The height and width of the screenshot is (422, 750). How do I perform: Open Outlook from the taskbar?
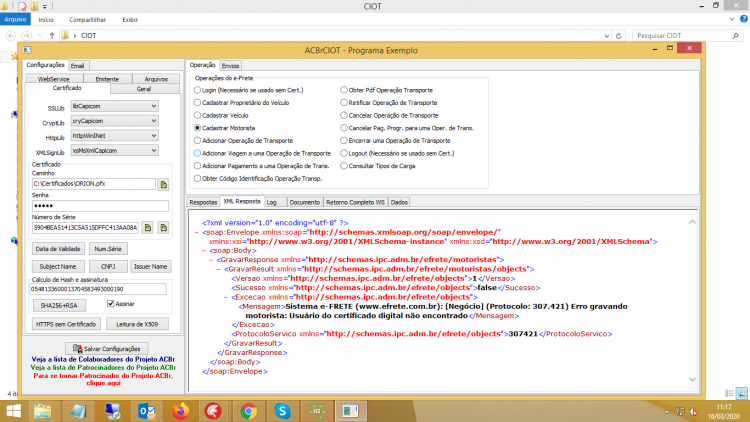click(146, 411)
